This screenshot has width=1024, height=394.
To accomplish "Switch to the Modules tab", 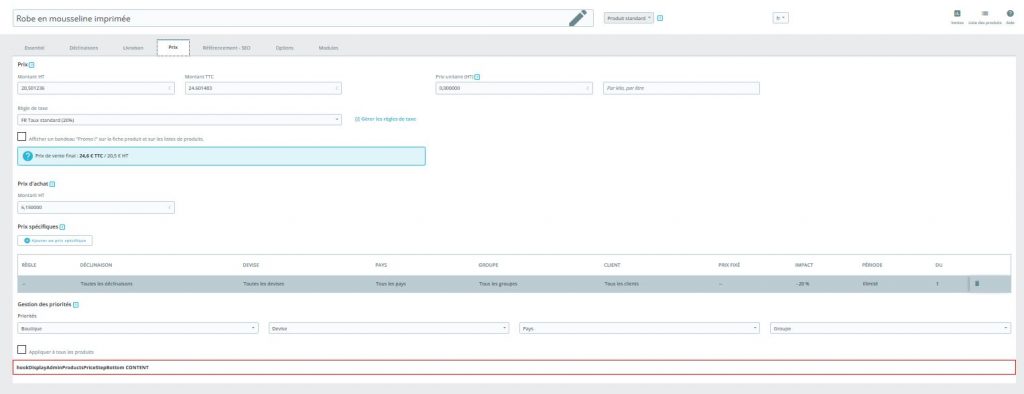I will click(328, 48).
